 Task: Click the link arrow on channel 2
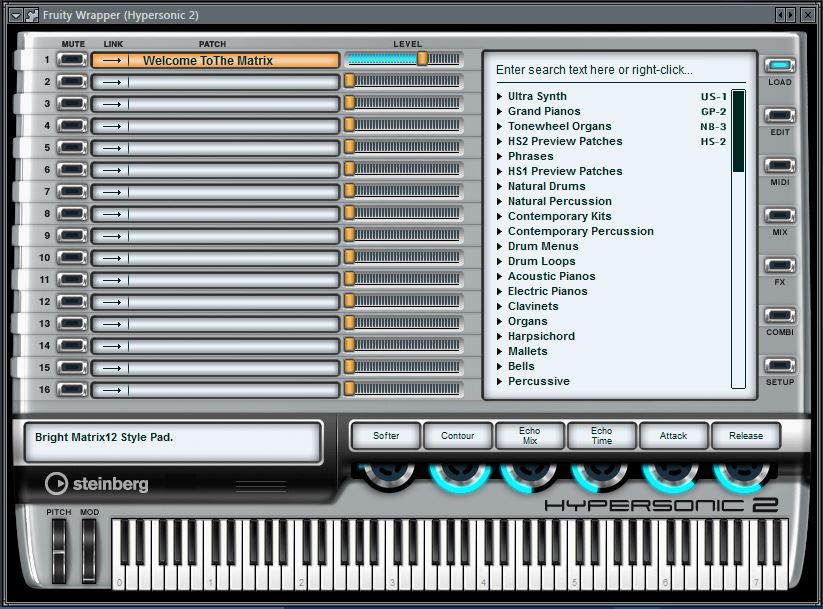[x=111, y=82]
